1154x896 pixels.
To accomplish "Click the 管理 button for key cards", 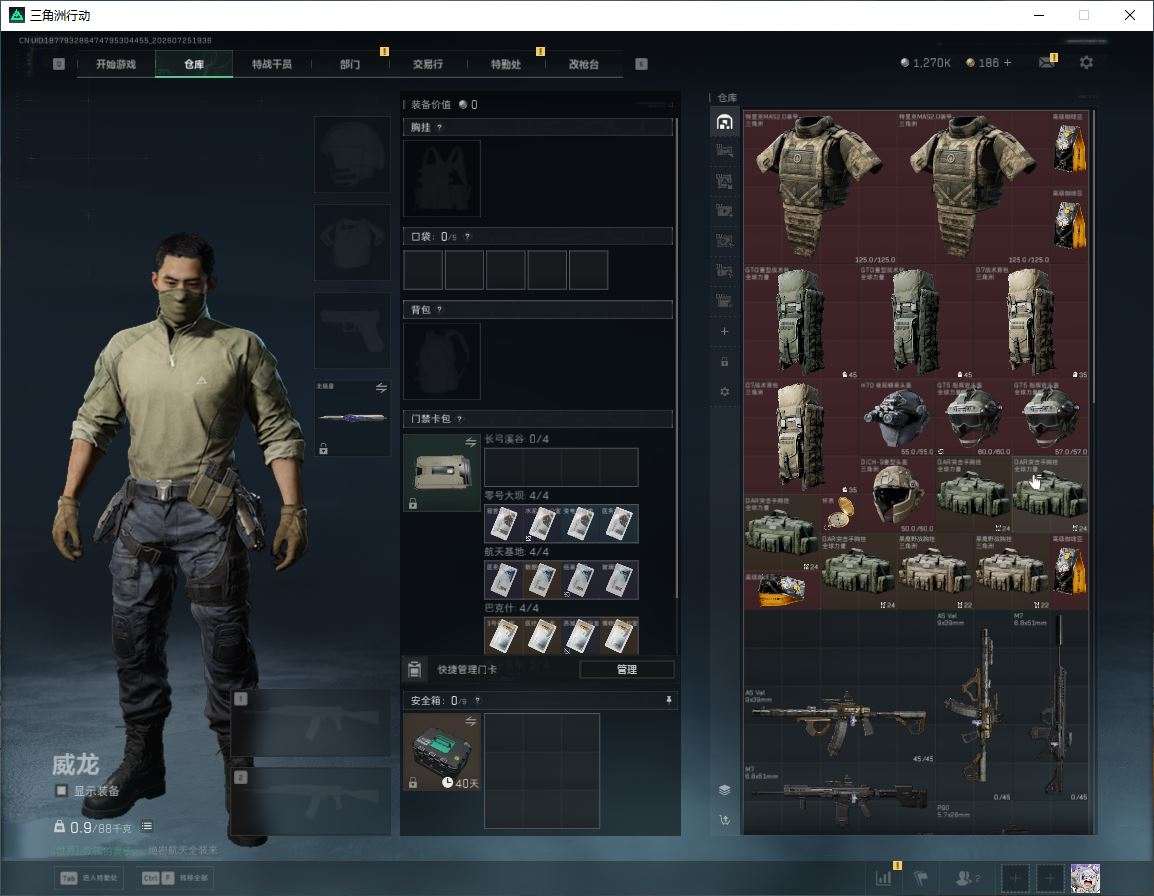I will point(626,669).
